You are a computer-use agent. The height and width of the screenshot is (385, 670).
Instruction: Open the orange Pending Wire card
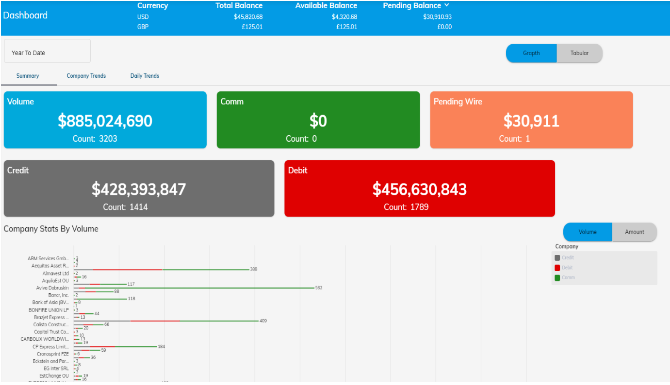coord(531,120)
